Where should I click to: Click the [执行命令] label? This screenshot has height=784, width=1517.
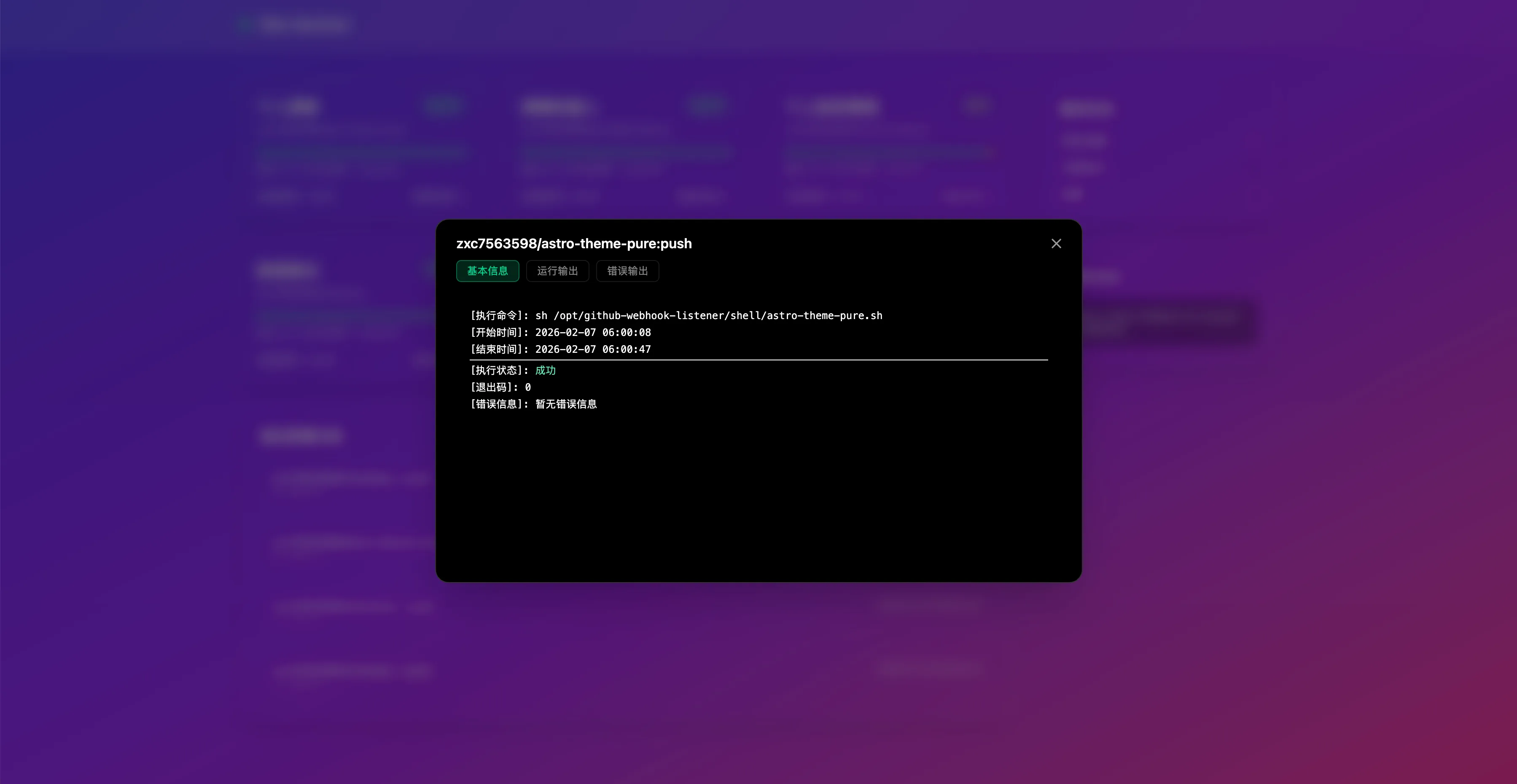point(498,315)
